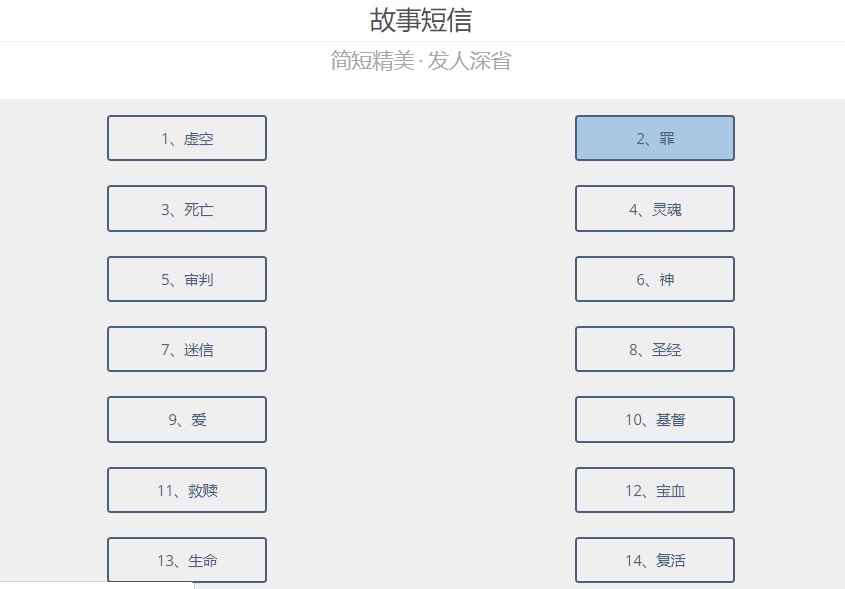Open story 6、神
This screenshot has width=845, height=589.
(x=655, y=279)
